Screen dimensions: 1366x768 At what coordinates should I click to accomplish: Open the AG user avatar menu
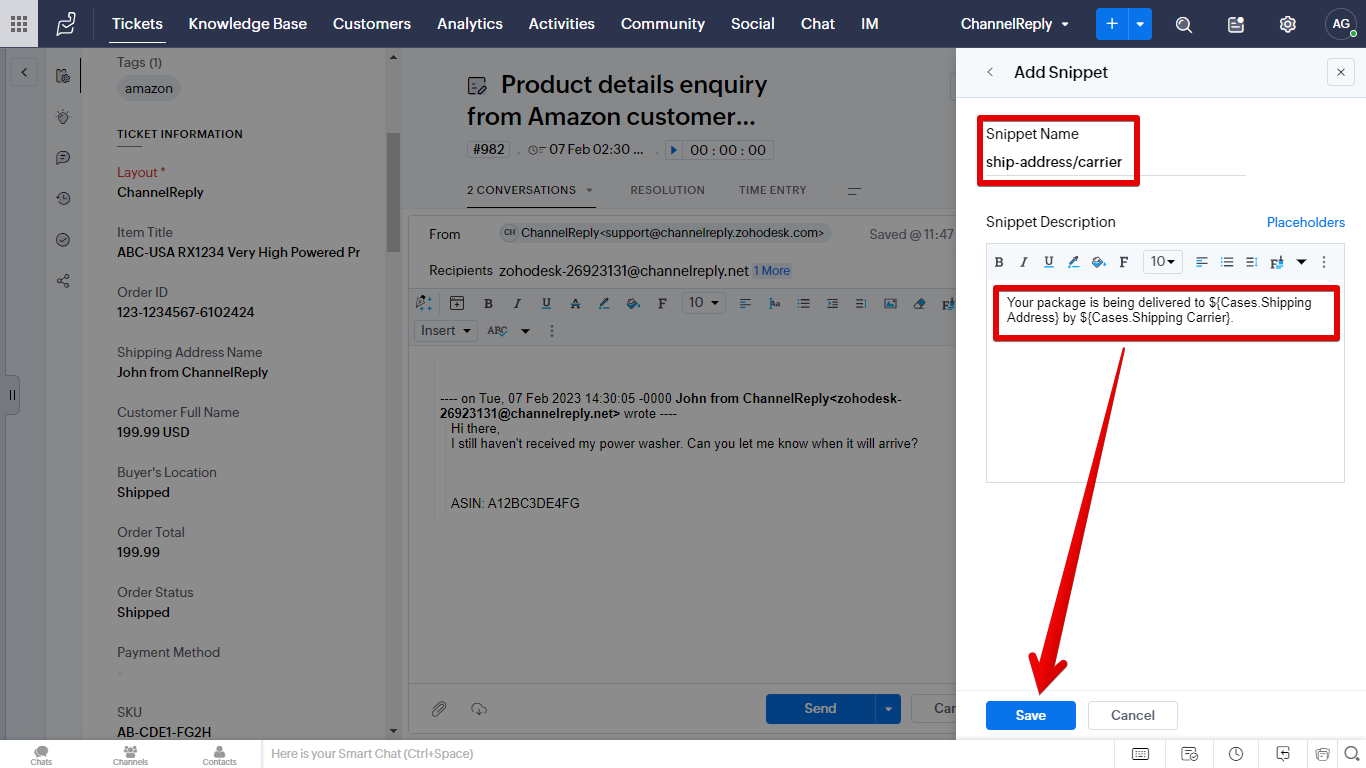(1341, 24)
